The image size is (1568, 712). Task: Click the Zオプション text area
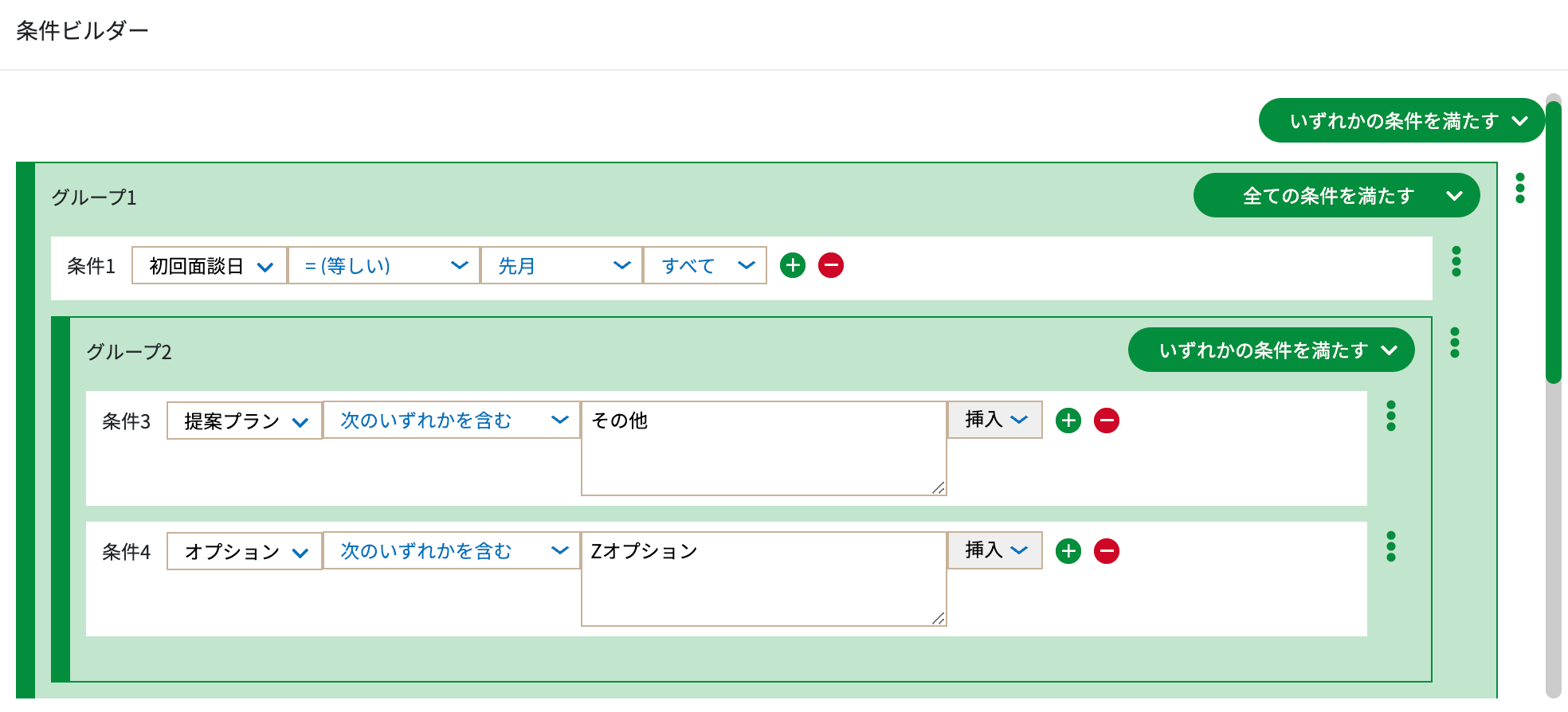[x=764, y=579]
